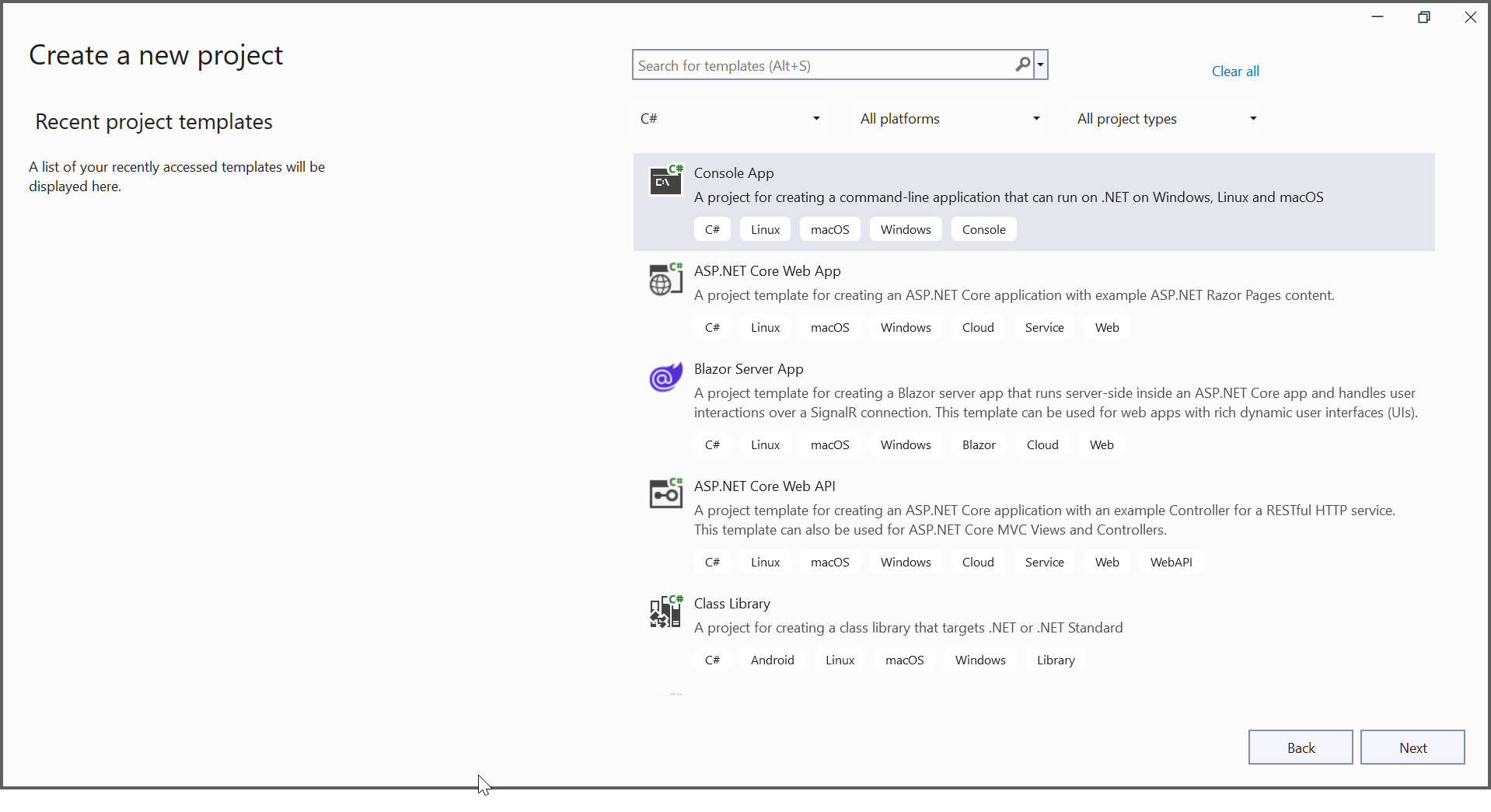Click Service tag under ASP.NET Core Web API
Screen dimensions: 1491x812
[1044, 562]
